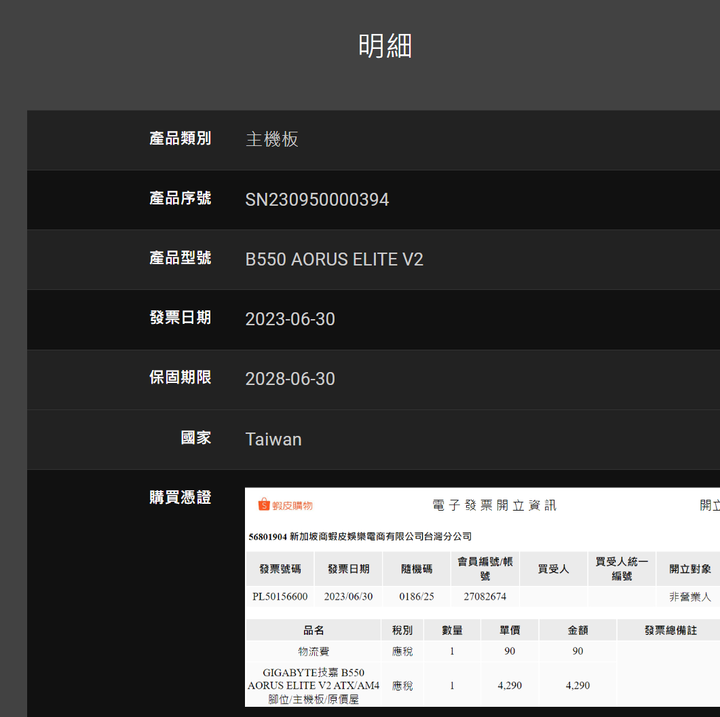Select serial number SN230950000394

317,200
